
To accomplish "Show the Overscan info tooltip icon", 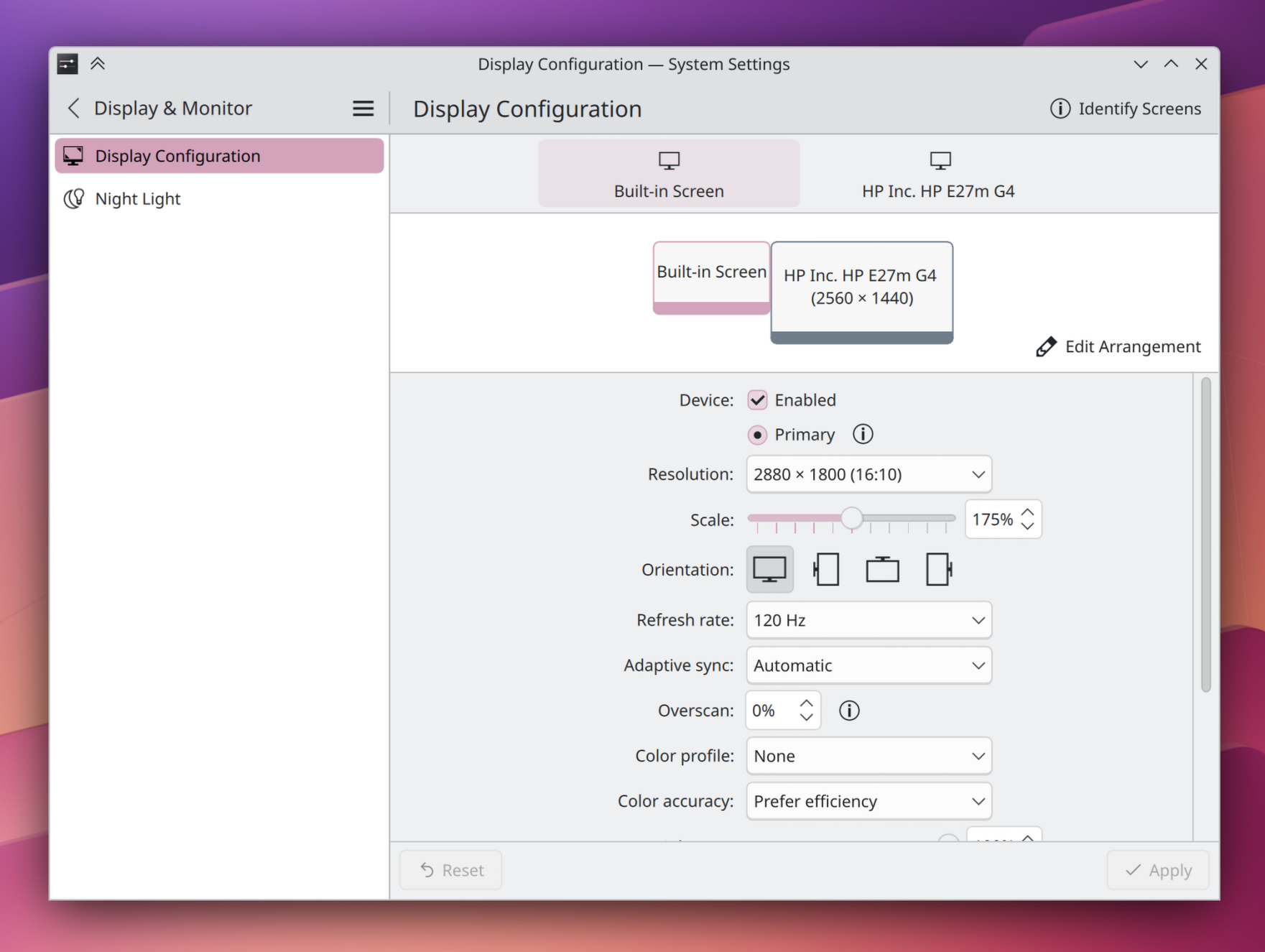I will [x=849, y=711].
